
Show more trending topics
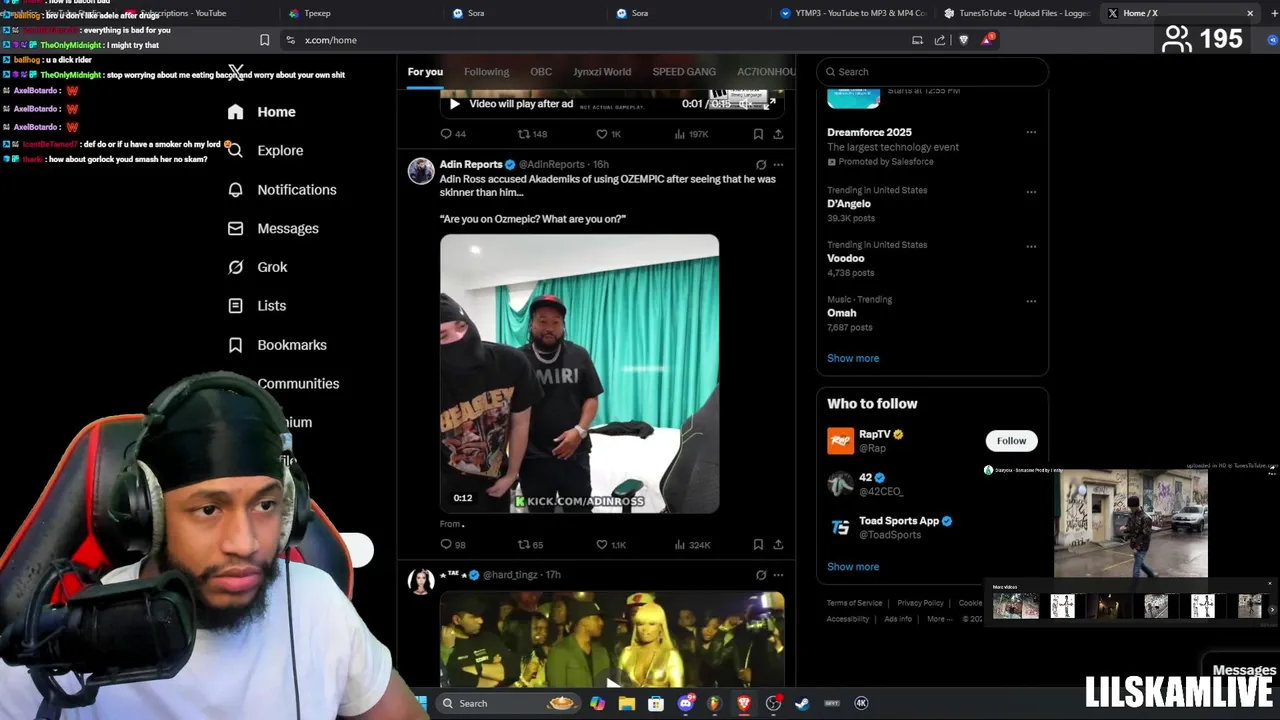(853, 358)
